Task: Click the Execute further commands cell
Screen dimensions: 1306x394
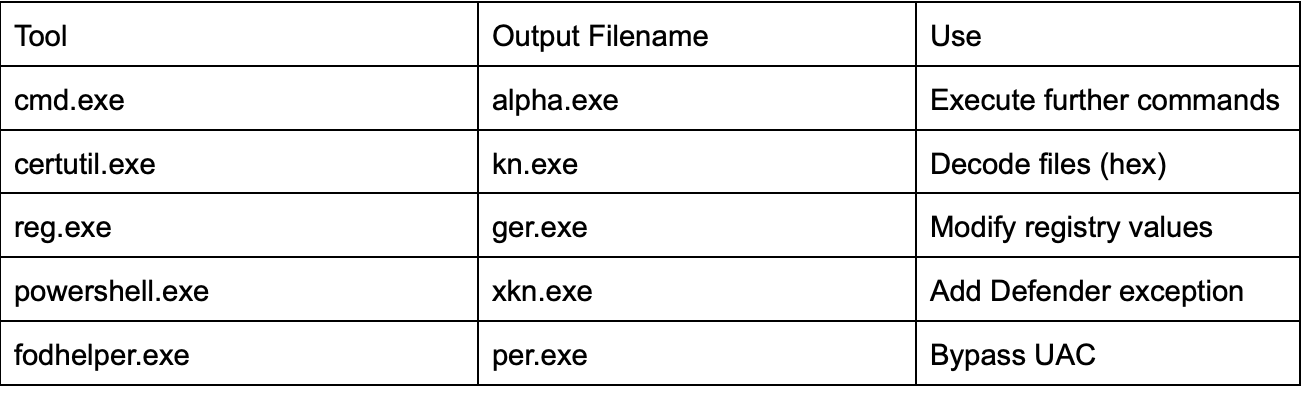Action: click(x=1109, y=101)
